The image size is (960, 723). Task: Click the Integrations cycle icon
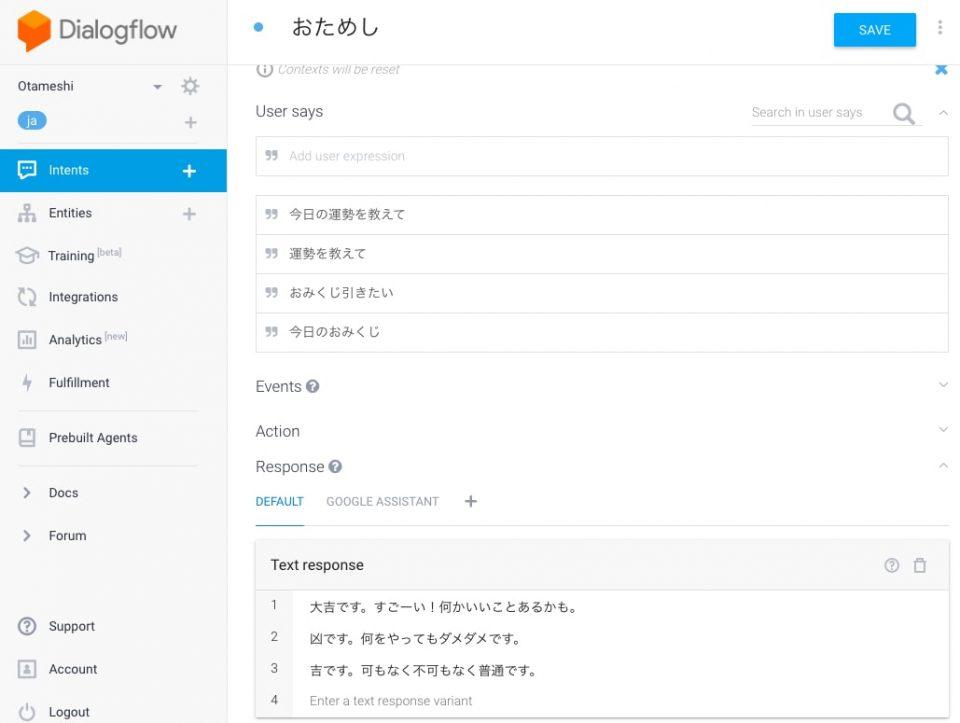[27, 297]
